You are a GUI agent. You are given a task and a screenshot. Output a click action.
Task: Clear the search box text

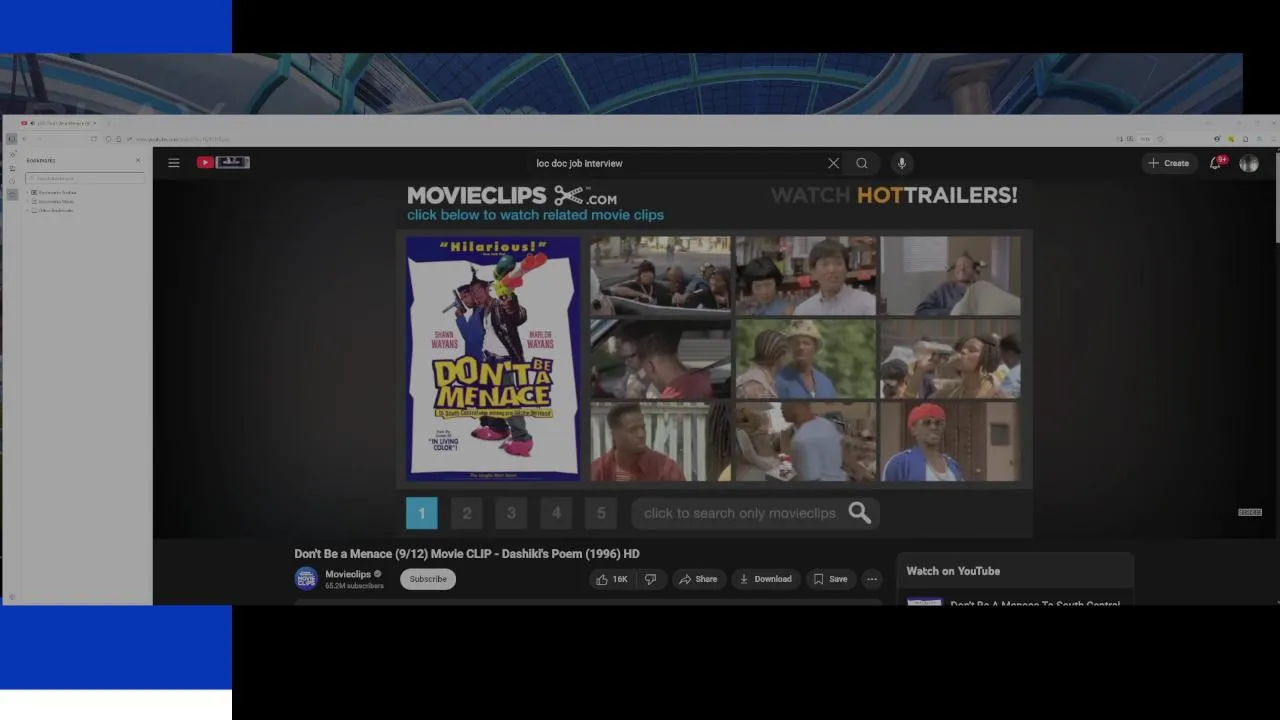[833, 163]
